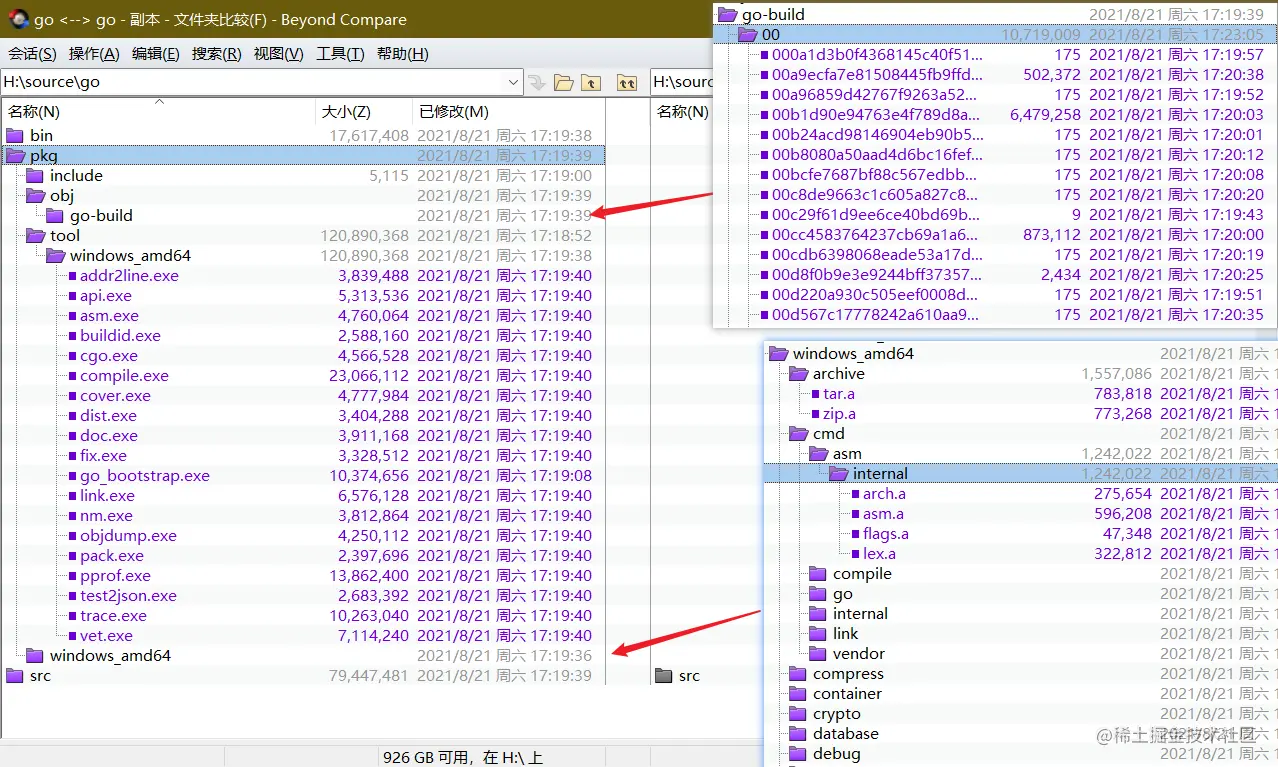This screenshot has width=1278, height=767.
Task: Open the 操作(A) menu
Action: pos(94,54)
